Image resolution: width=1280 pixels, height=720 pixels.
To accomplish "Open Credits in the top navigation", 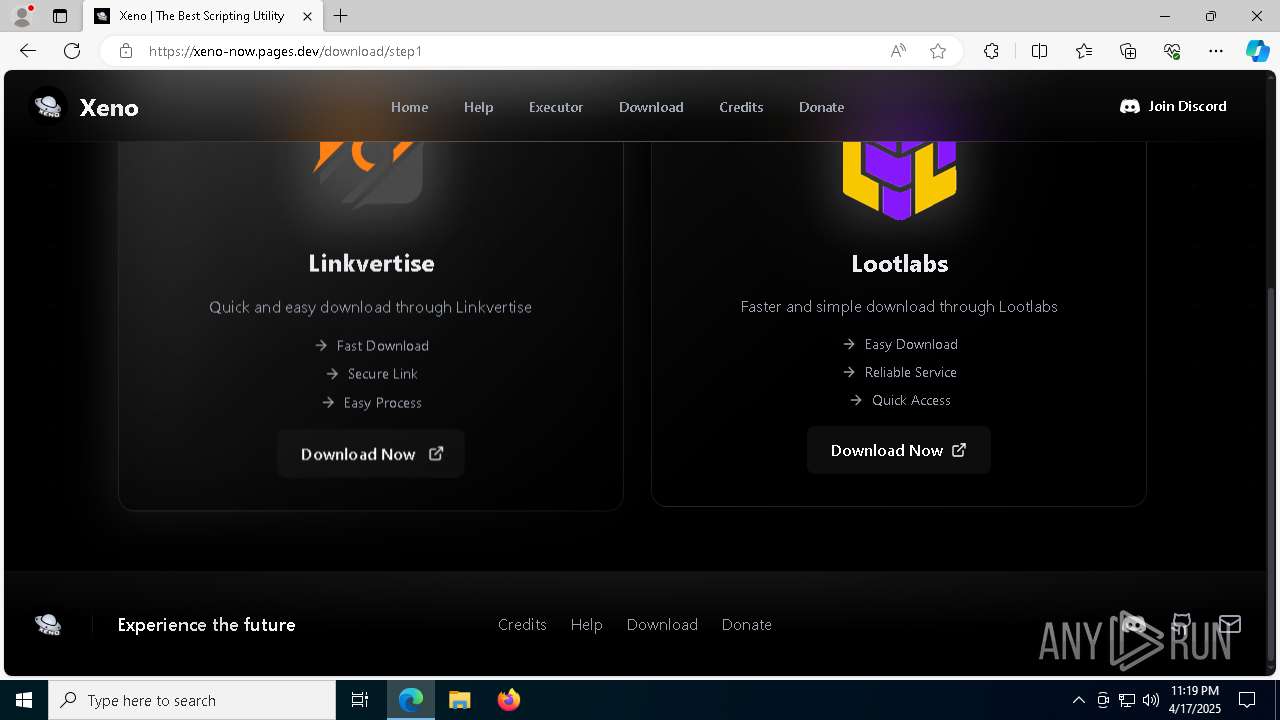I will (741, 107).
